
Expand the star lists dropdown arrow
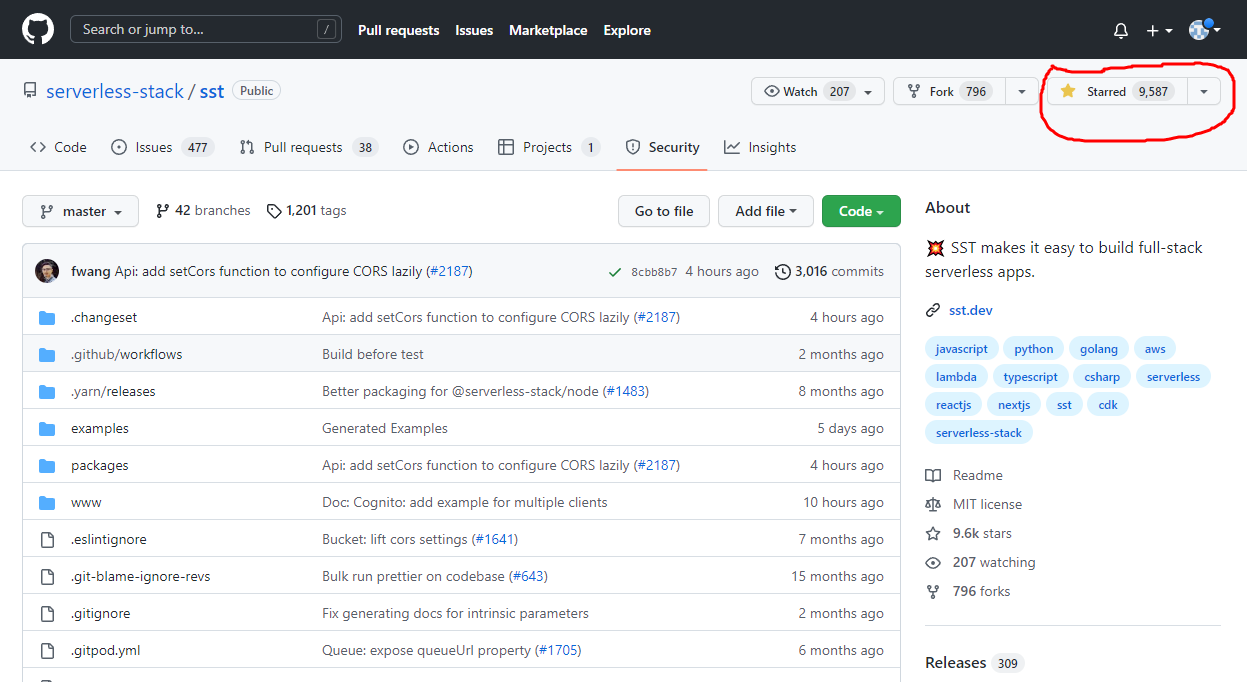[1203, 91]
